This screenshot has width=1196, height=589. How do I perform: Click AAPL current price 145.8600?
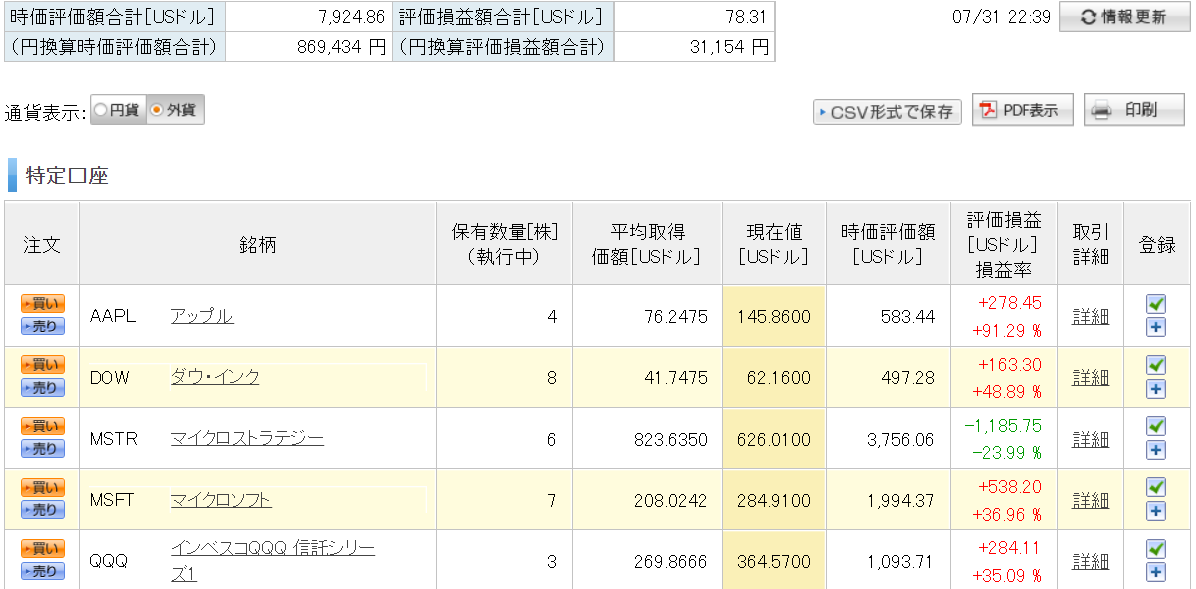click(x=773, y=316)
